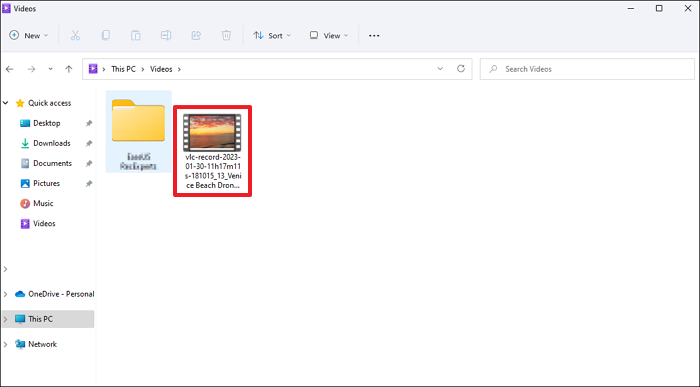This screenshot has width=700, height=387.
Task: Click pin icon next to Desktop
Action: tap(89, 124)
